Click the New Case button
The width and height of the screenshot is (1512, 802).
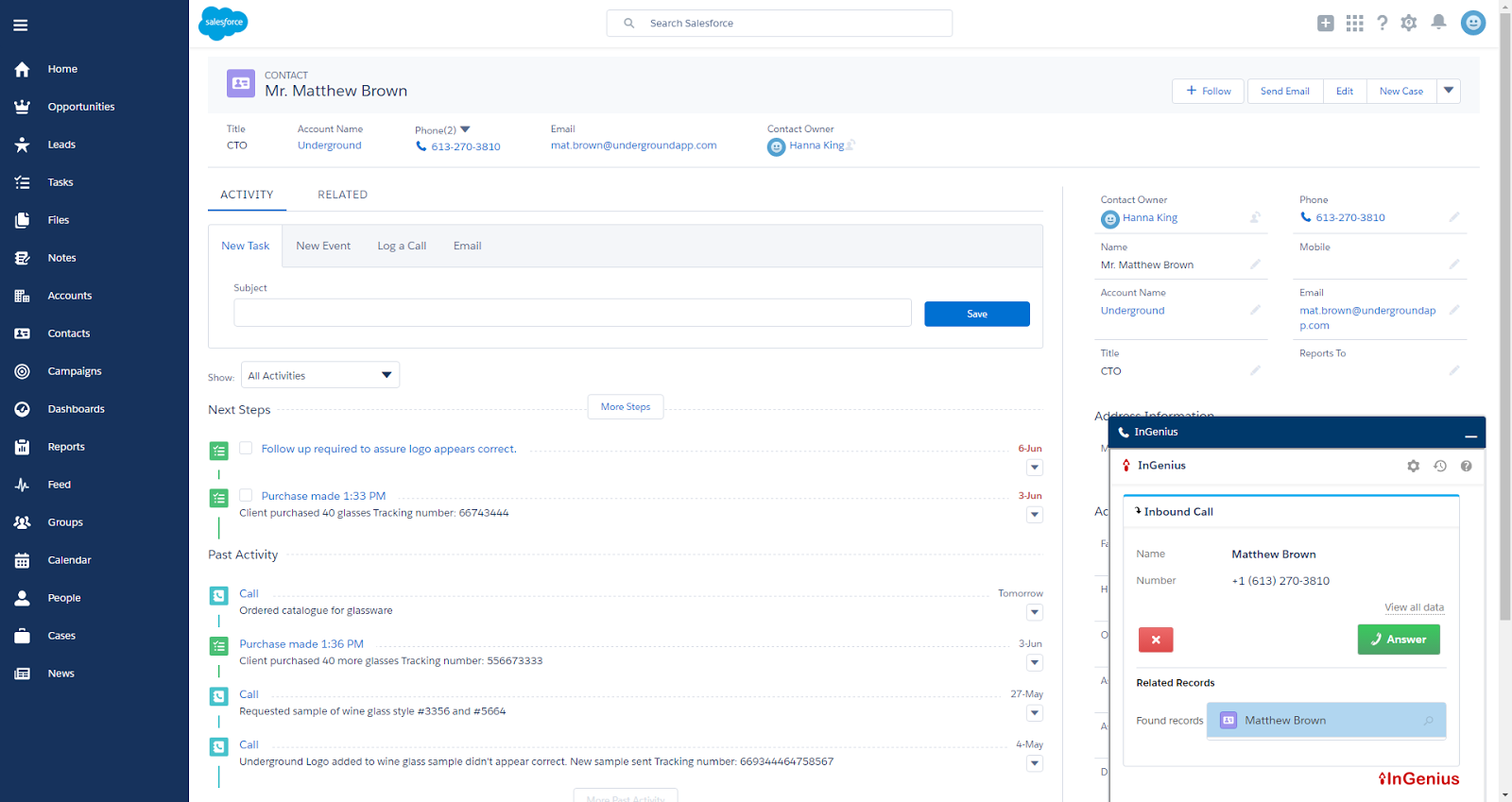[x=1401, y=91]
